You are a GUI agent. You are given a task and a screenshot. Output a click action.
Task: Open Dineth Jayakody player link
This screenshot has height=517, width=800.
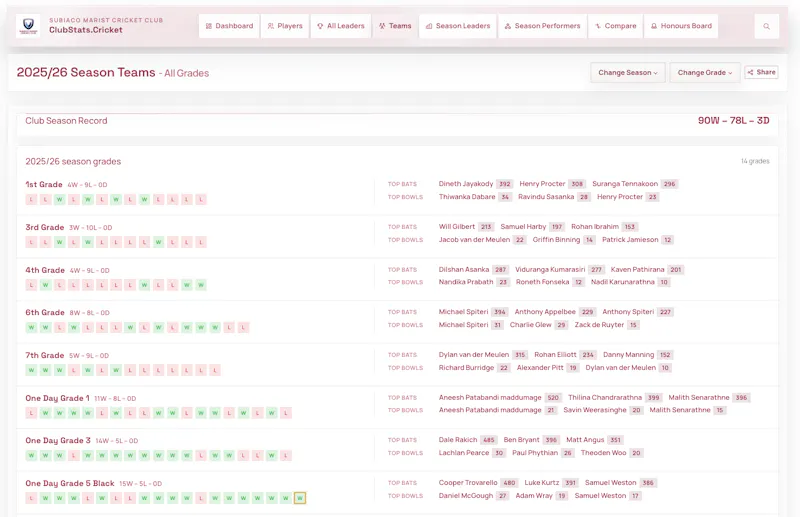click(x=466, y=184)
